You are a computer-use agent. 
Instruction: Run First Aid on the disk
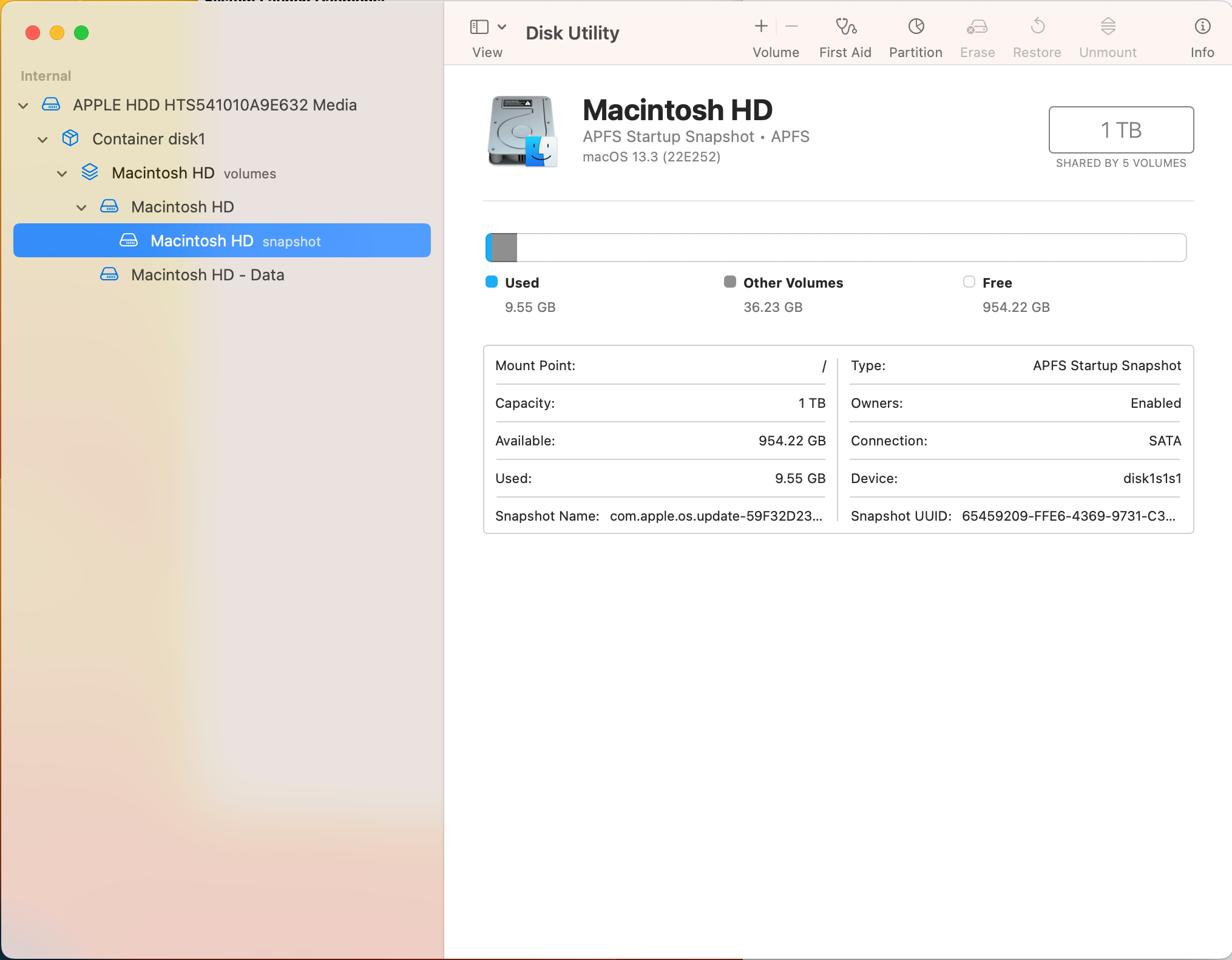point(846,26)
